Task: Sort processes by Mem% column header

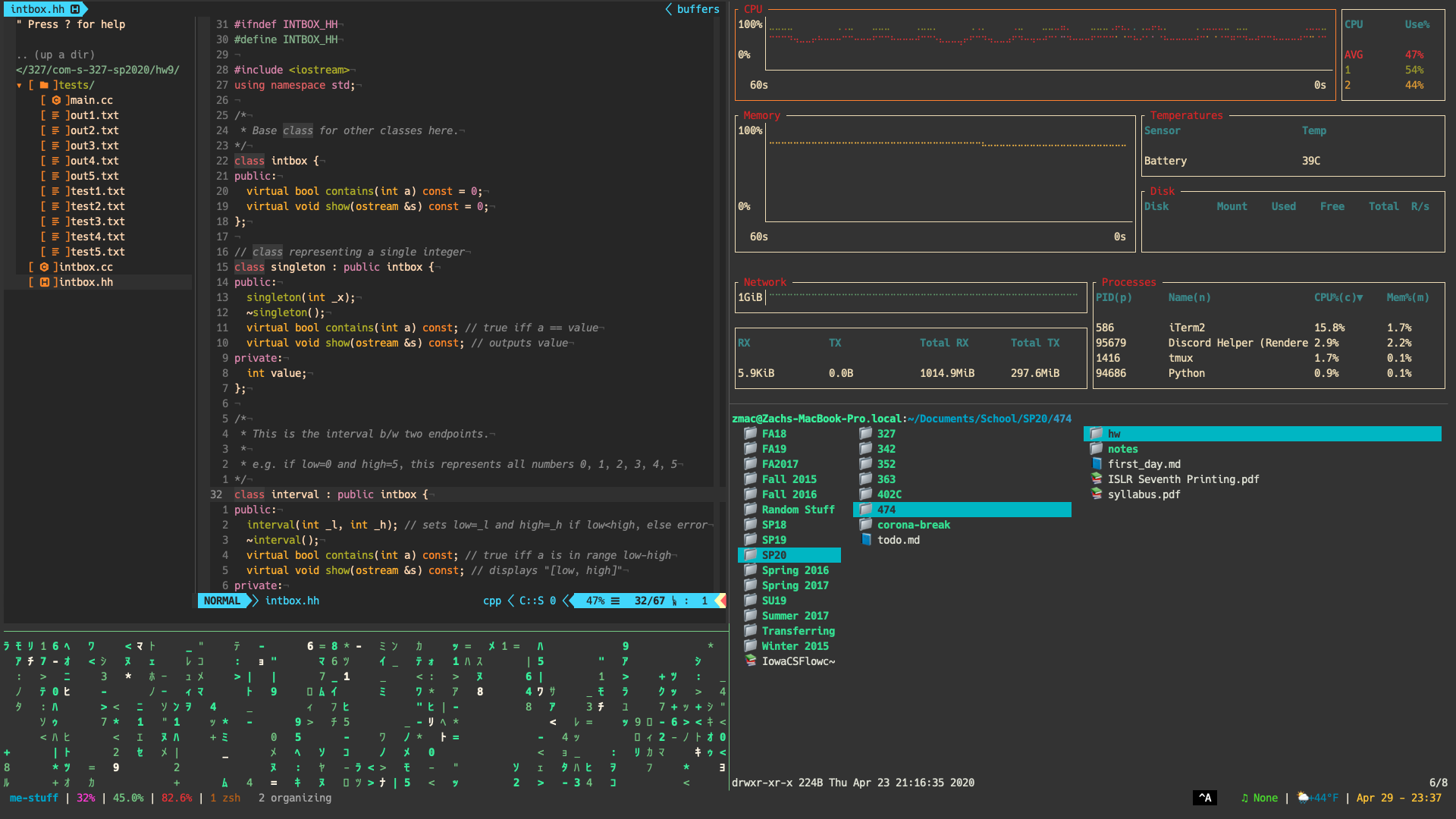Action: pos(1407,297)
